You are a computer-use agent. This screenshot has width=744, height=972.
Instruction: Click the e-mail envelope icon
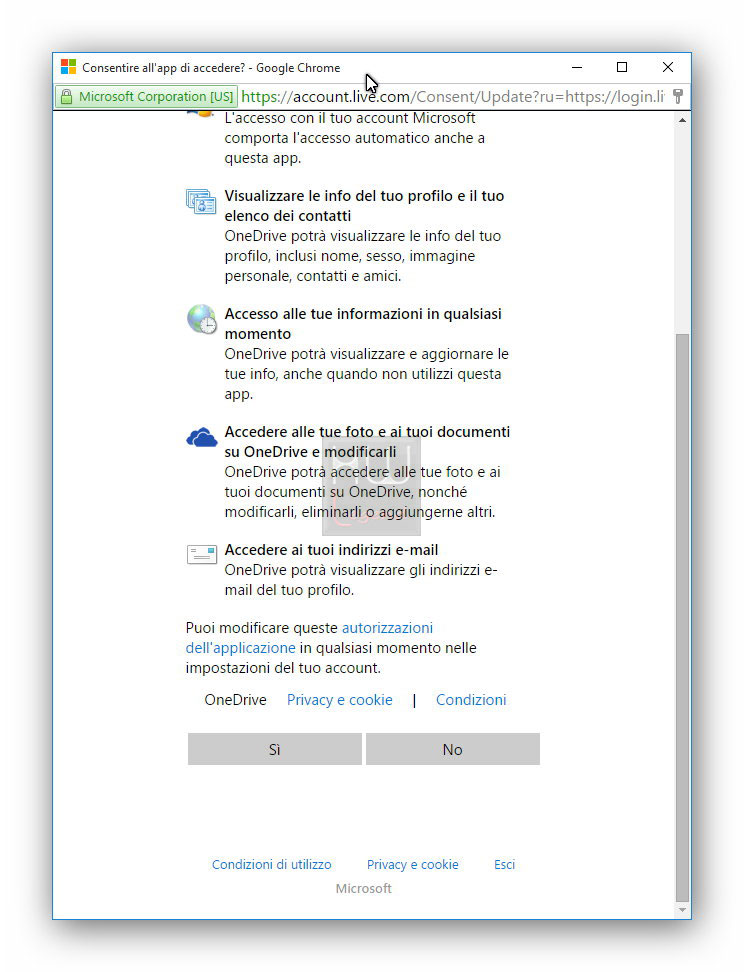click(202, 554)
